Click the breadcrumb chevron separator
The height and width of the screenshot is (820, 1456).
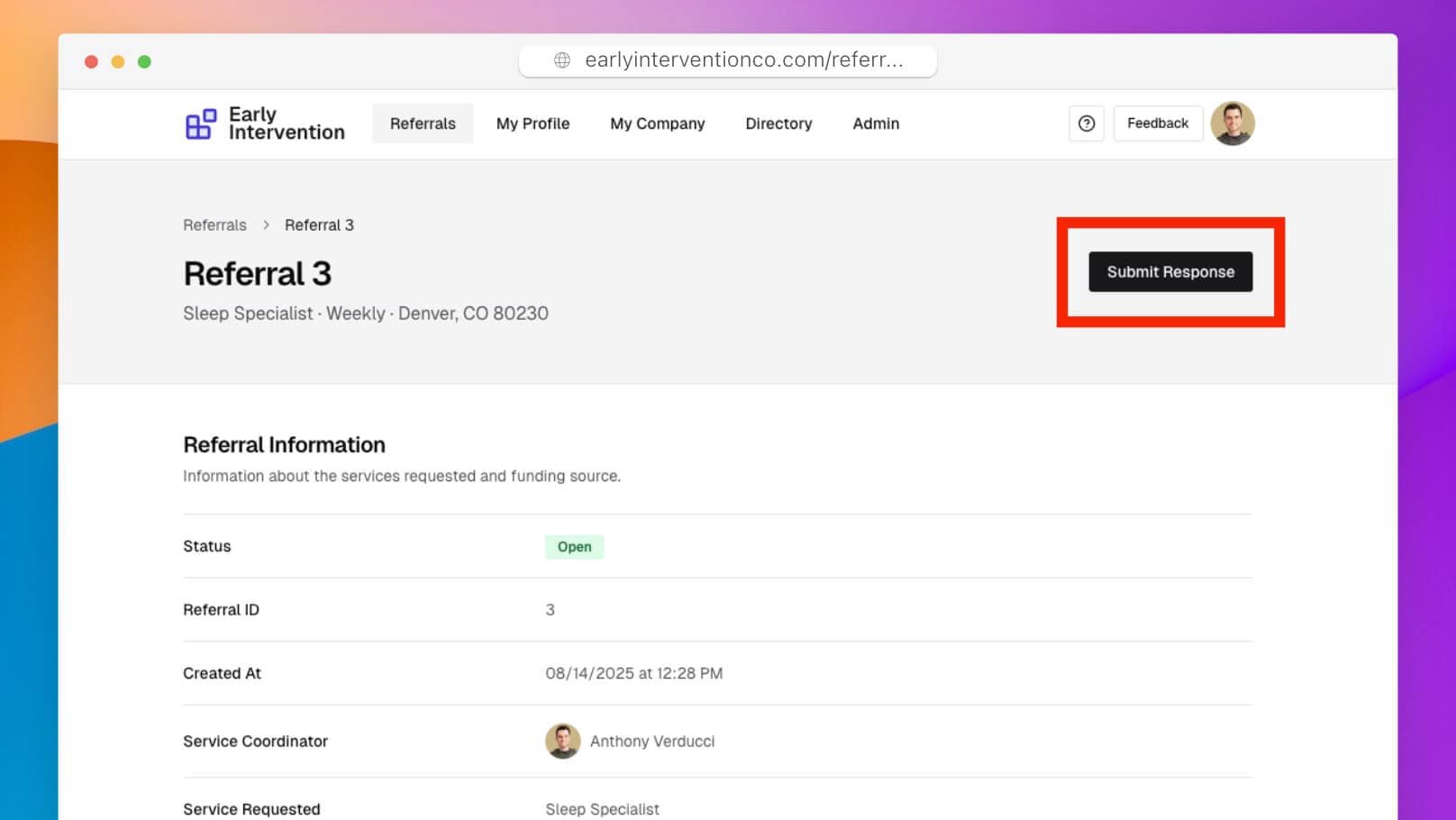[266, 225]
